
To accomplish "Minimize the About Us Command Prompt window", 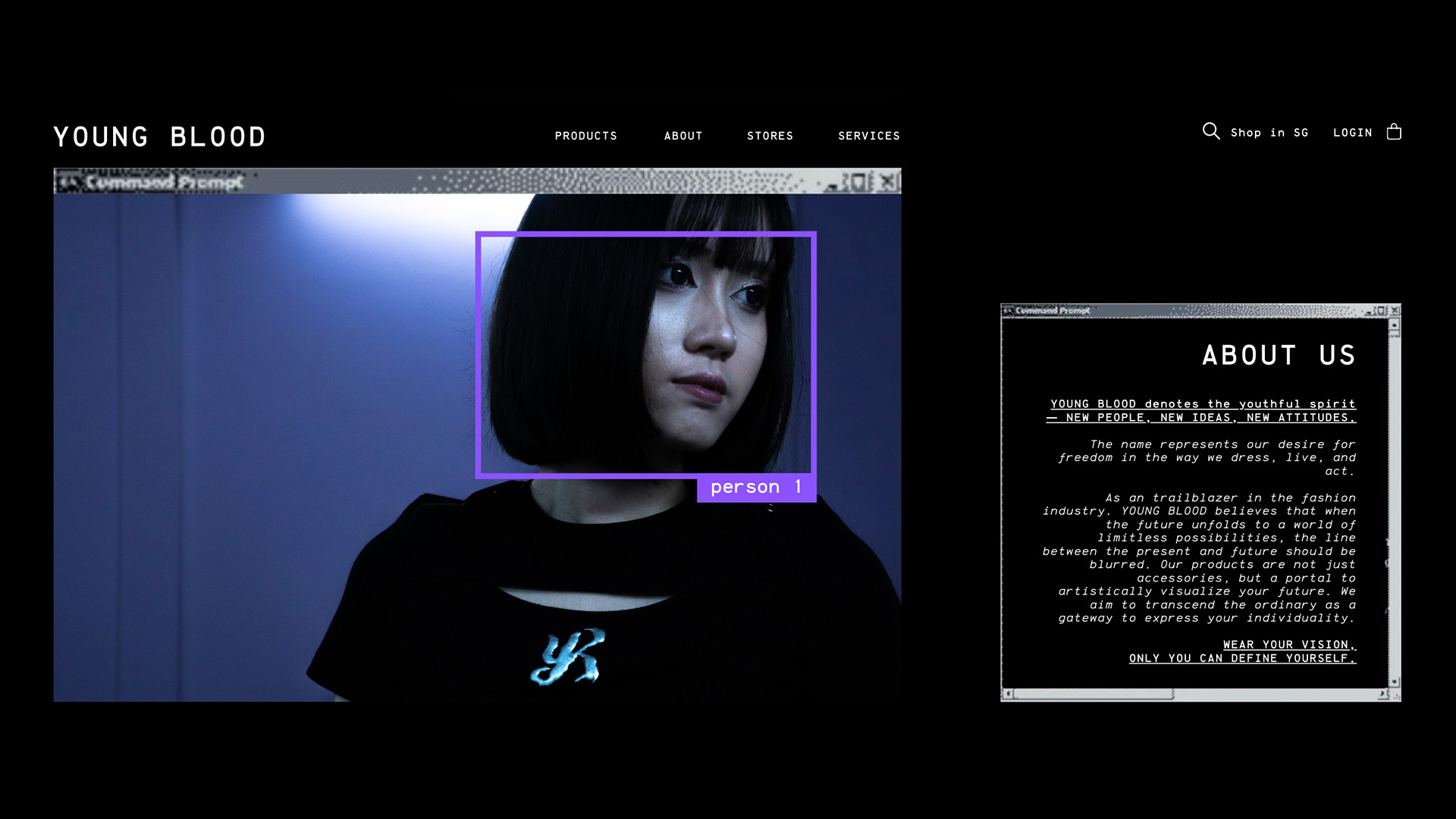I will (x=1369, y=311).
